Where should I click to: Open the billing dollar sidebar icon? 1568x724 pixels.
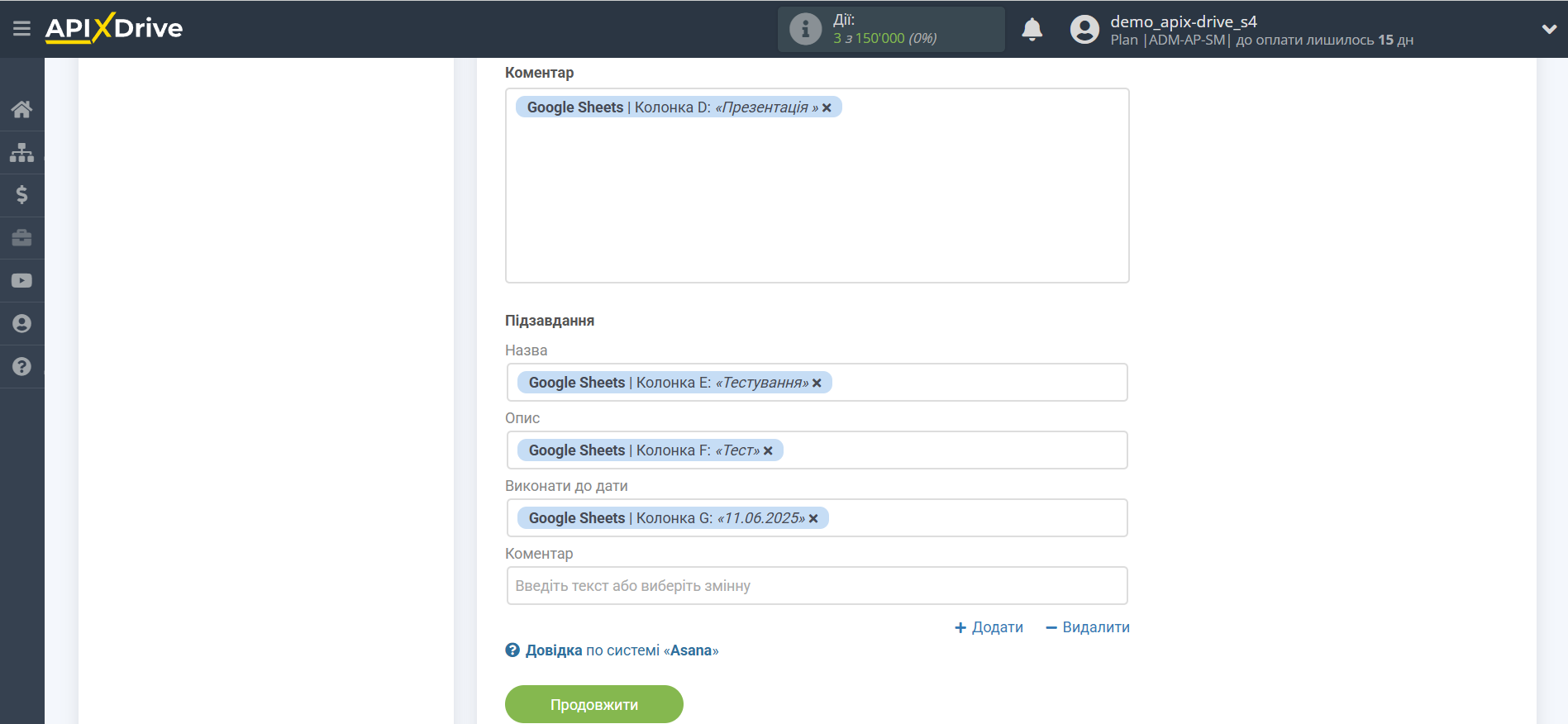tap(21, 195)
